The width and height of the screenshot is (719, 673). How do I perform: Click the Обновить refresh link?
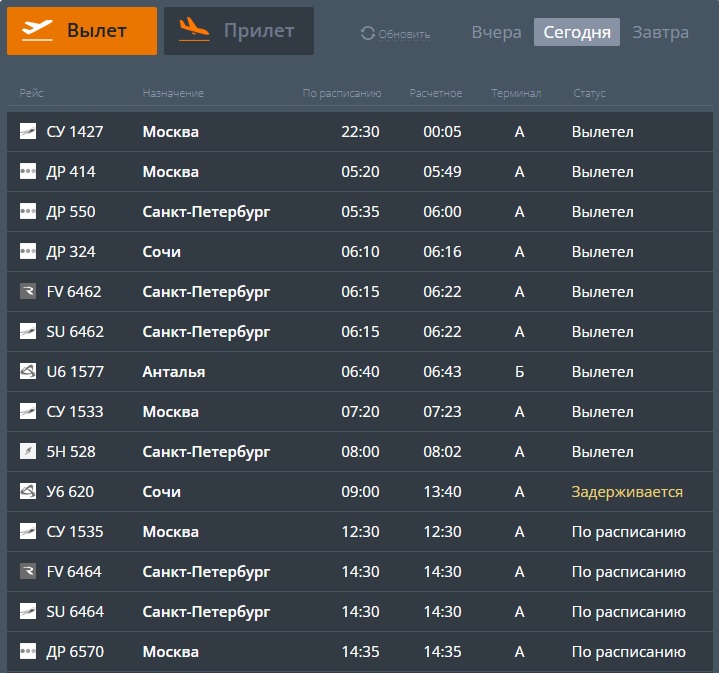click(404, 34)
